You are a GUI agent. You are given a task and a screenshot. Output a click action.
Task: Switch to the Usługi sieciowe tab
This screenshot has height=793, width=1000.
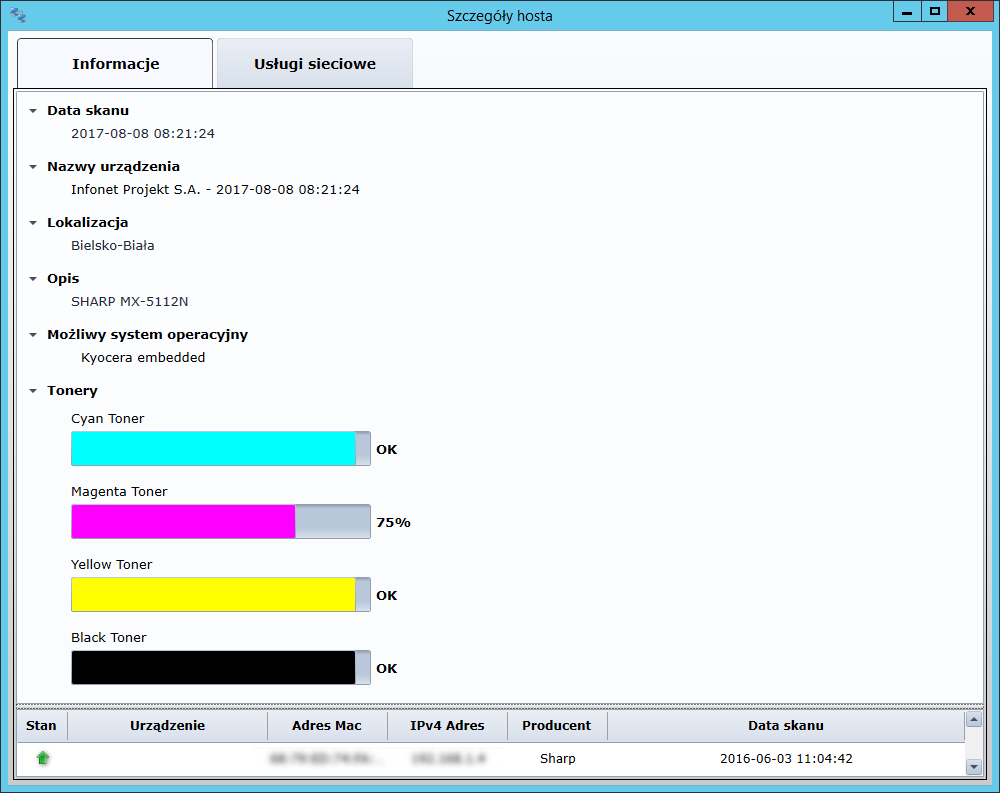pyautogui.click(x=314, y=64)
